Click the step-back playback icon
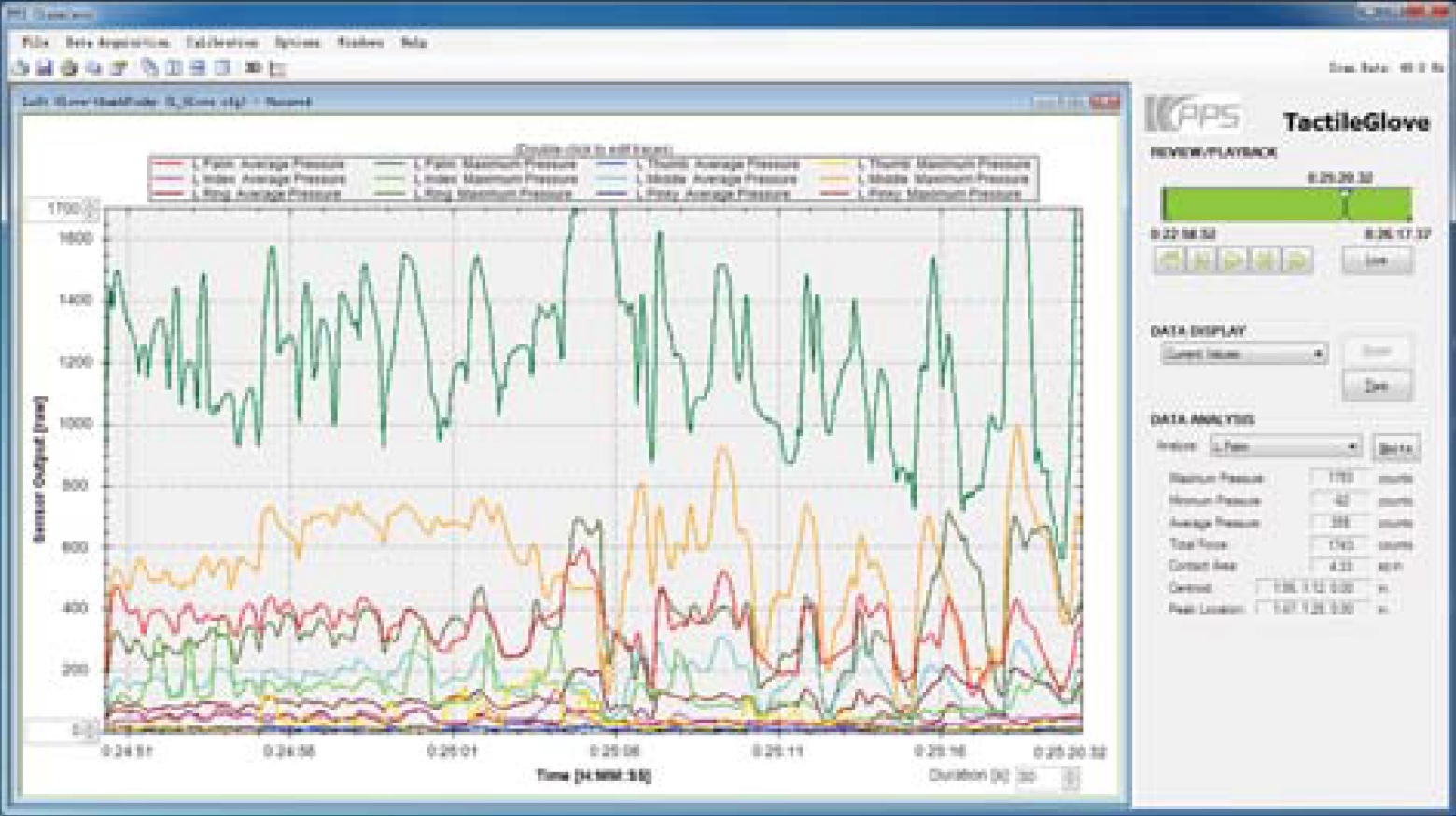This screenshot has height=816, width=1456. [x=1200, y=260]
